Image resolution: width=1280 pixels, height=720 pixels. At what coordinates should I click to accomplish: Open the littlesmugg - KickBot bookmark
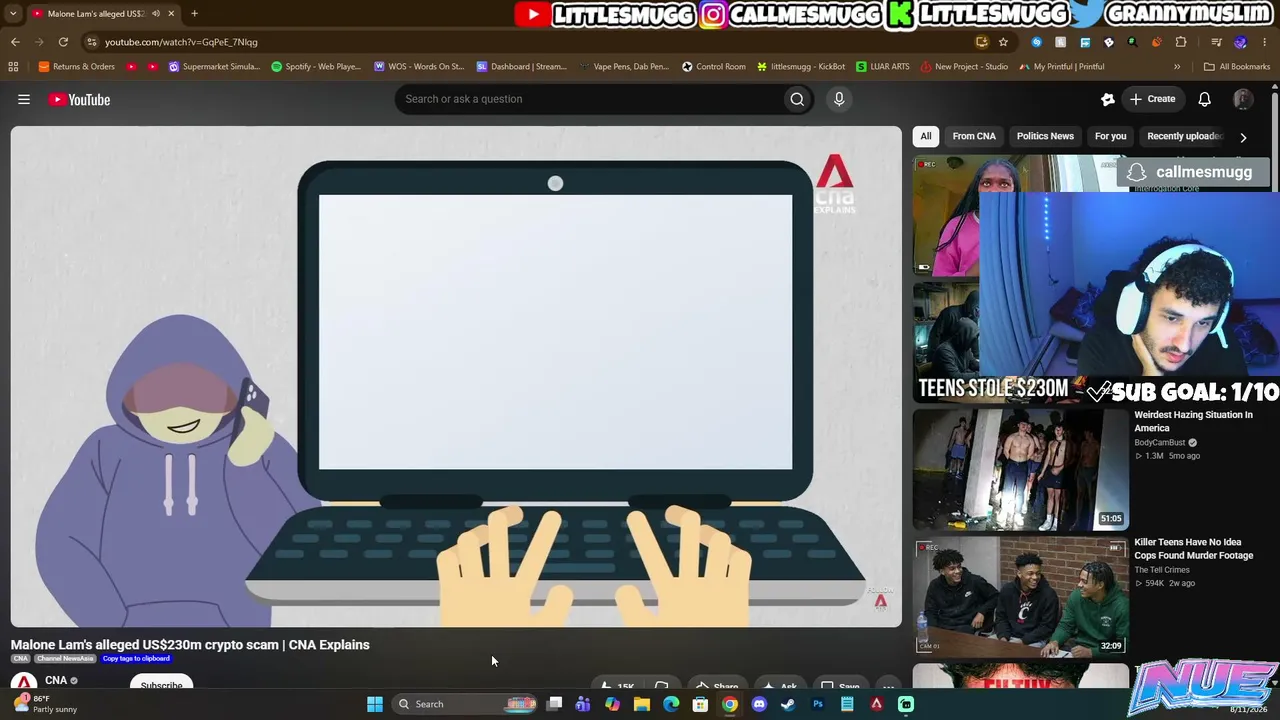click(x=801, y=67)
